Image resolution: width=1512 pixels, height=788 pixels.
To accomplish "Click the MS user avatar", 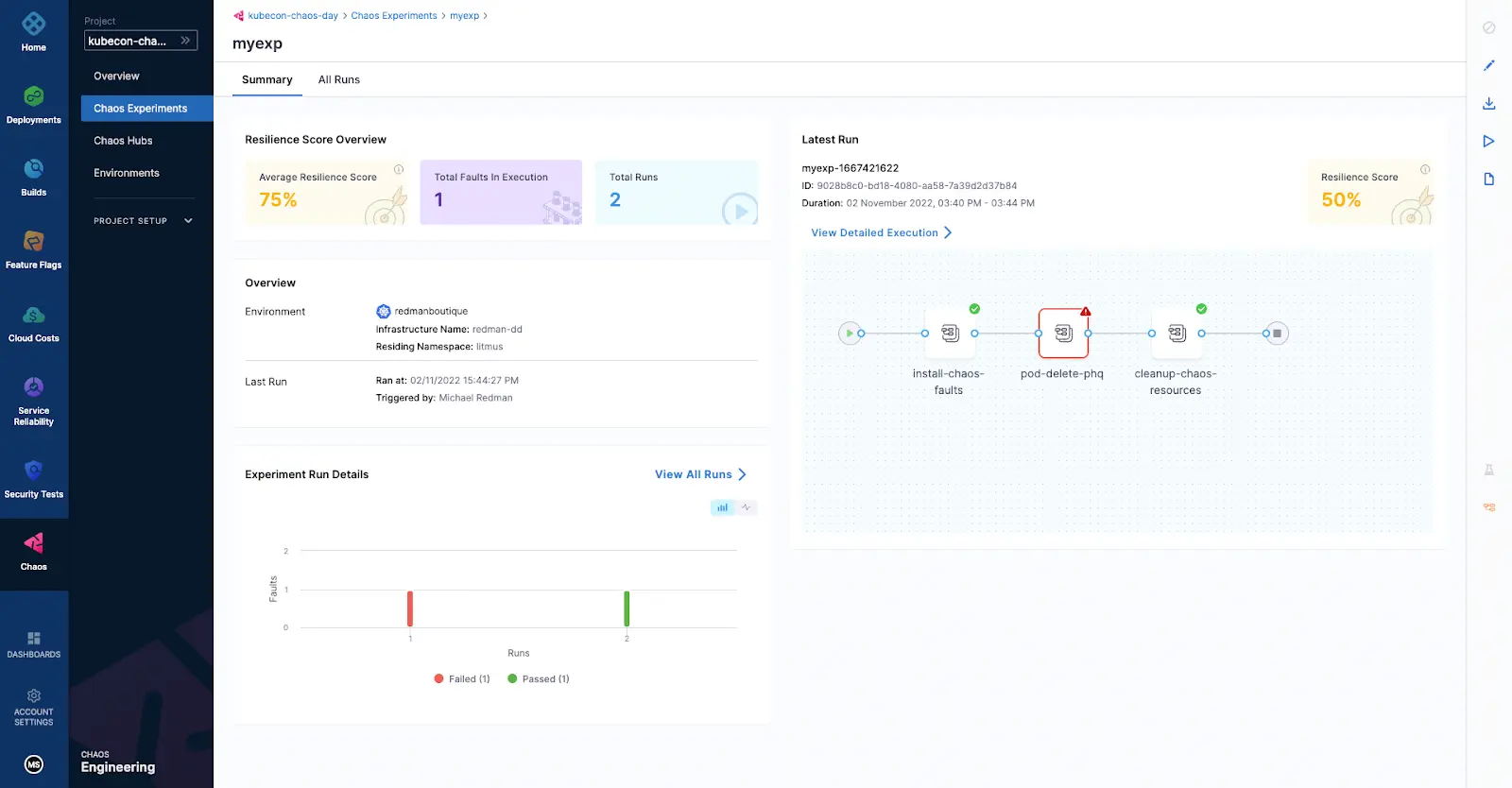I will tap(34, 764).
